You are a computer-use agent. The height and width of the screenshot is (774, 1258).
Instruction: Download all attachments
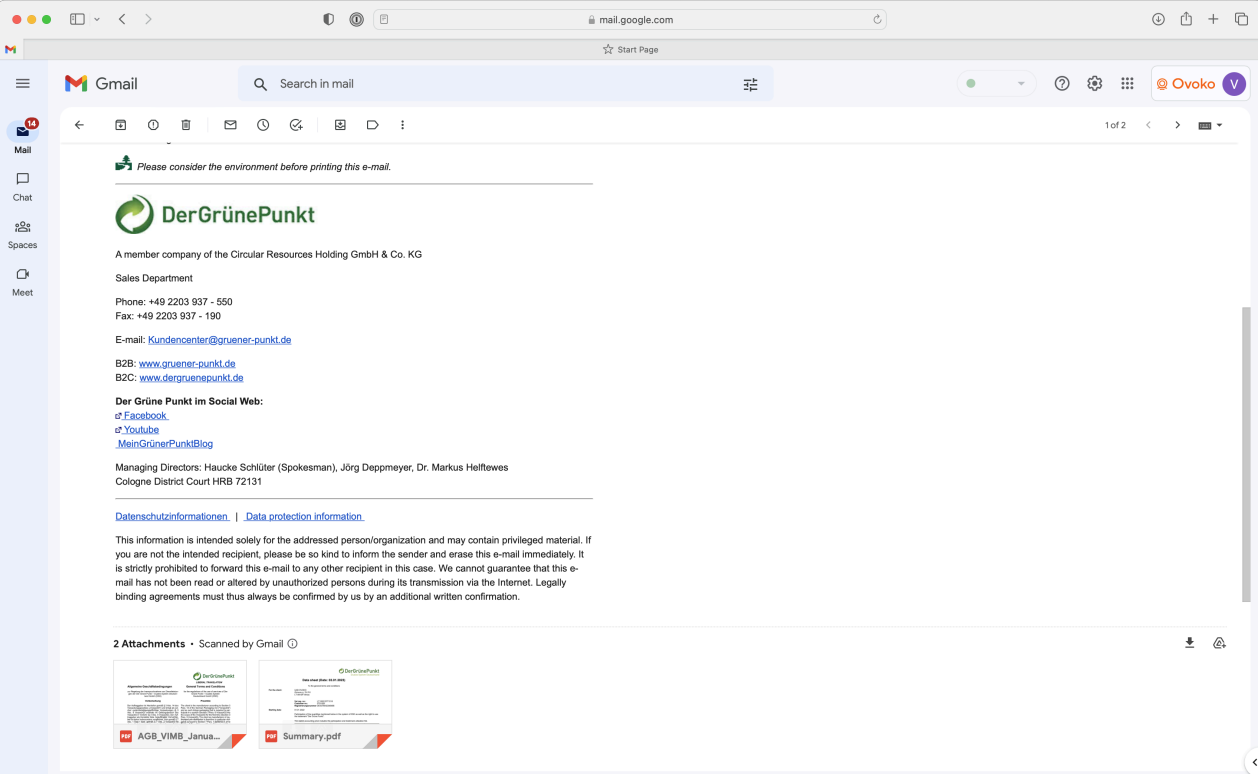coord(1189,643)
